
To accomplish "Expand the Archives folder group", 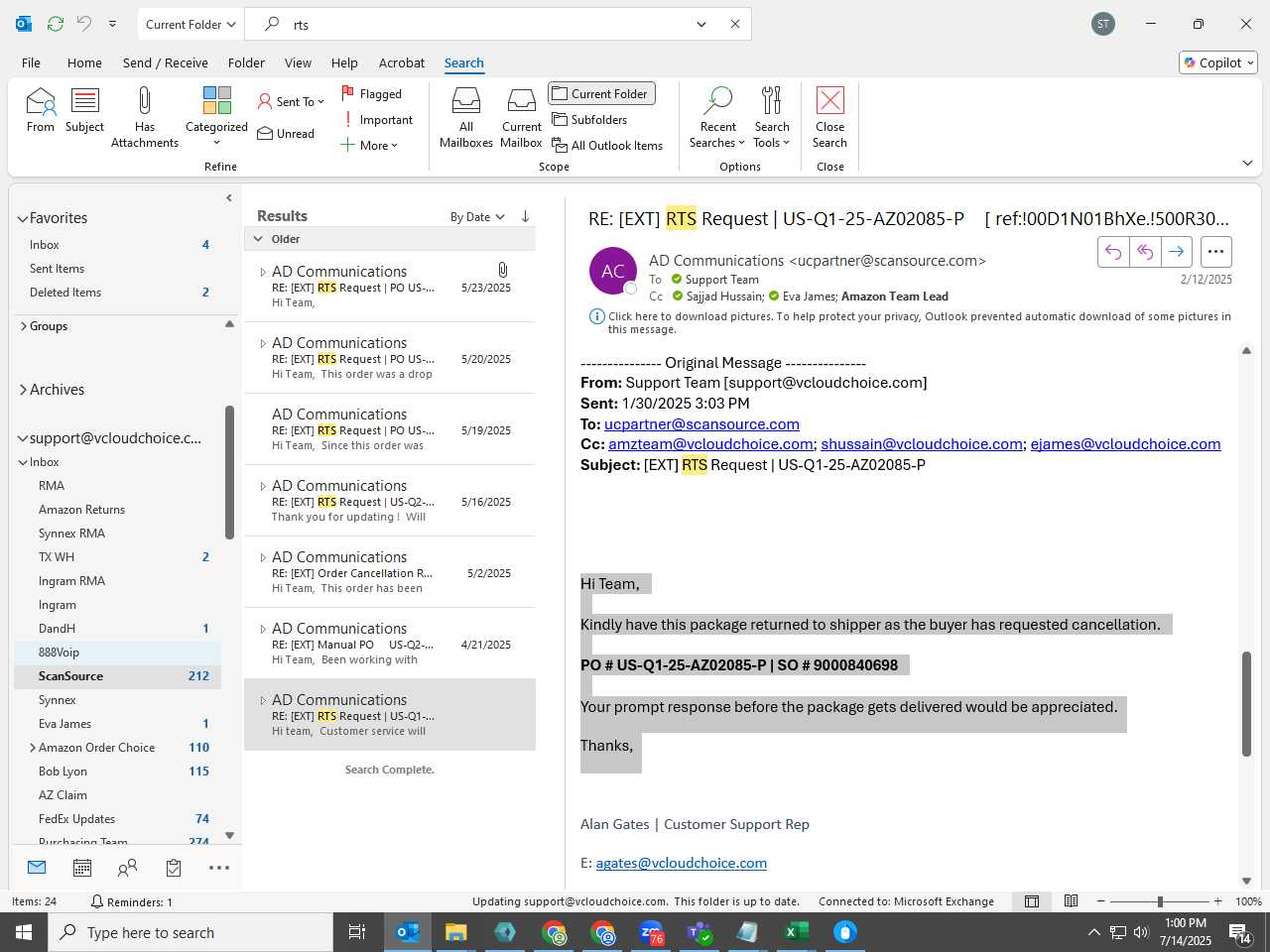I will 23,390.
